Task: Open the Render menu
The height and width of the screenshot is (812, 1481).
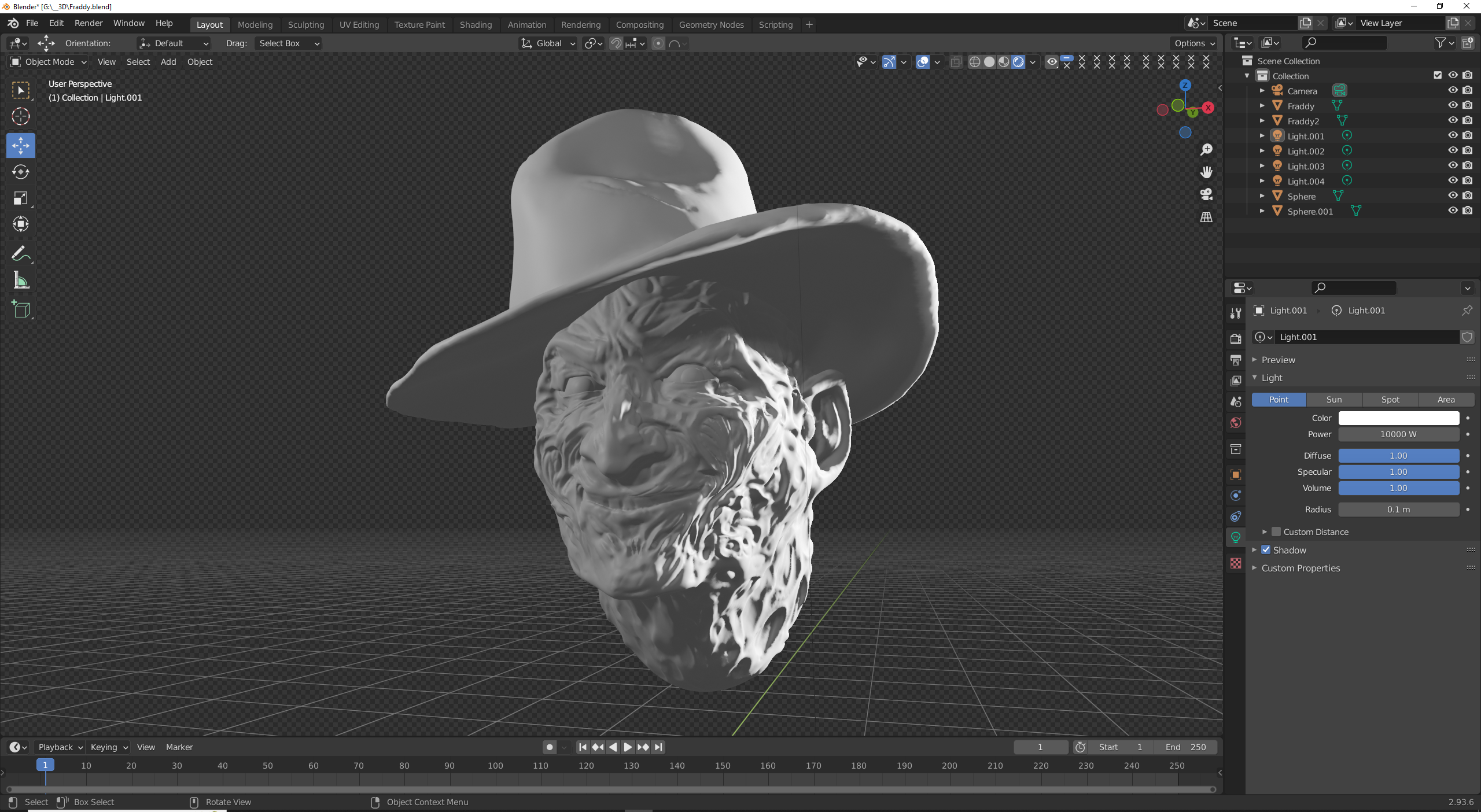Action: (x=89, y=23)
